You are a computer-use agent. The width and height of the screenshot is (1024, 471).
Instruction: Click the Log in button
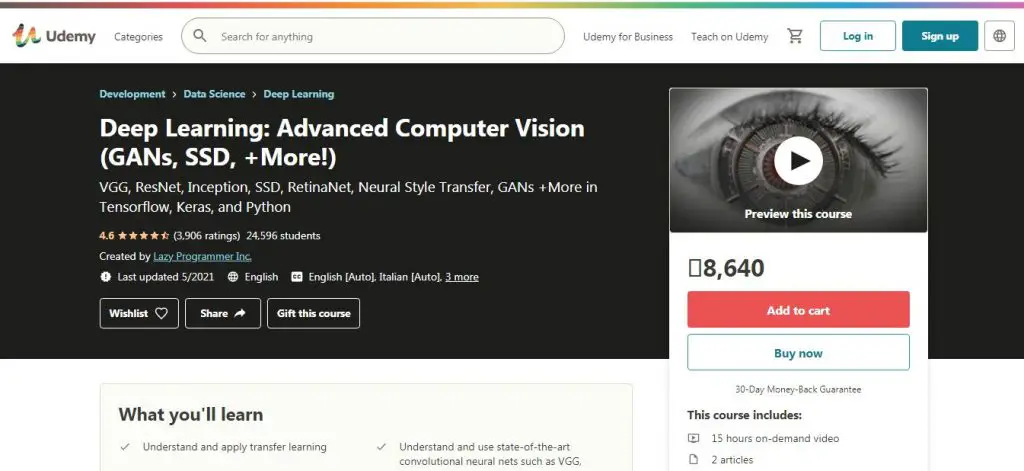click(x=857, y=36)
